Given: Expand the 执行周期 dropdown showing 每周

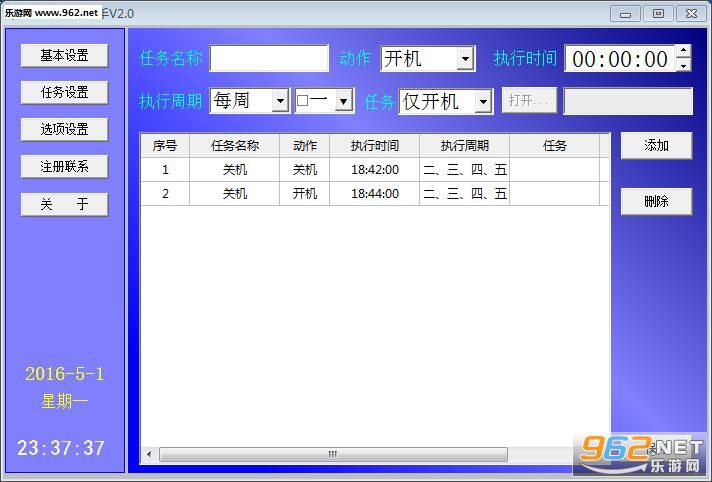Looking at the screenshot, I should coord(280,101).
